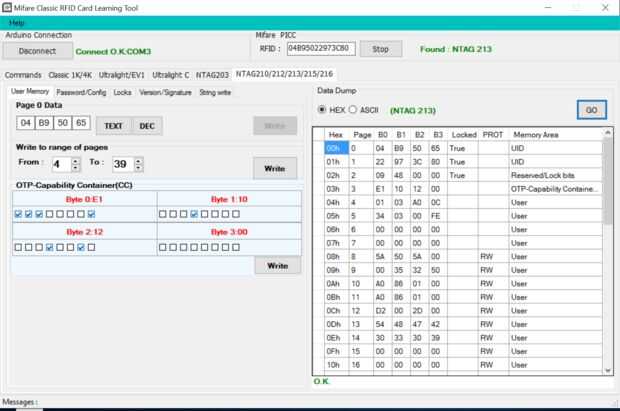Click the application icon in title bar
This screenshot has width=620, height=411.
pyautogui.click(x=7, y=8)
